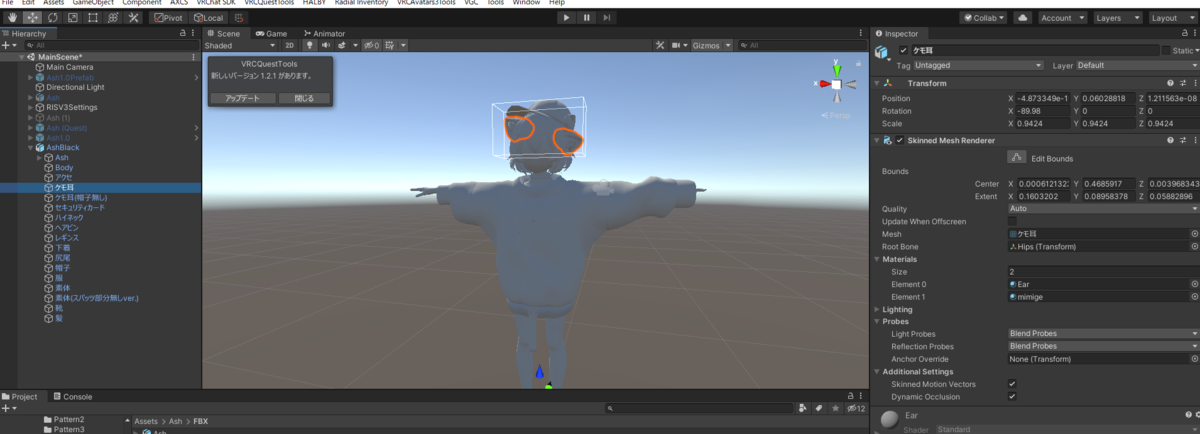Select the Move tool
This screenshot has width=1200, height=434.
(x=31, y=18)
